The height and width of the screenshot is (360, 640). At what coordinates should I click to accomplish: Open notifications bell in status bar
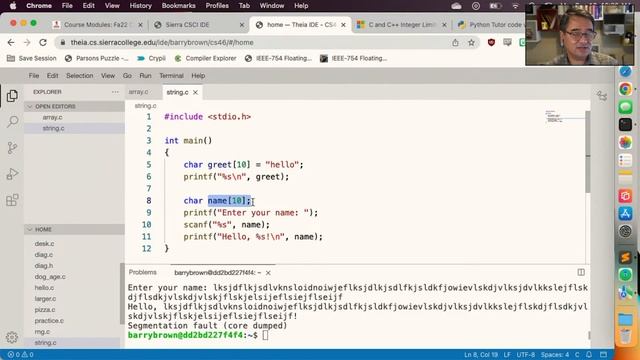pyautogui.click(x=589, y=354)
